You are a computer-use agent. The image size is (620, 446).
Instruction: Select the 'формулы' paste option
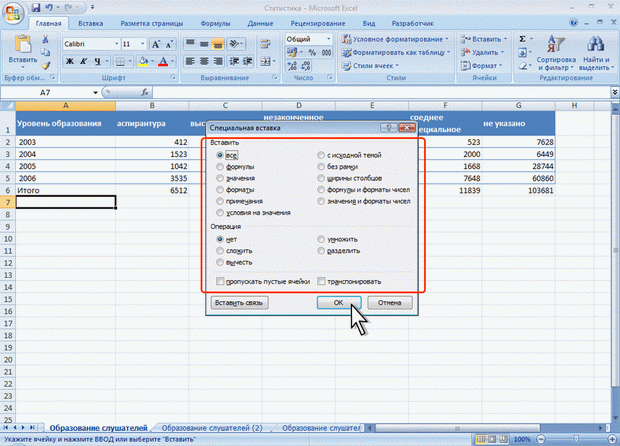coord(220,167)
